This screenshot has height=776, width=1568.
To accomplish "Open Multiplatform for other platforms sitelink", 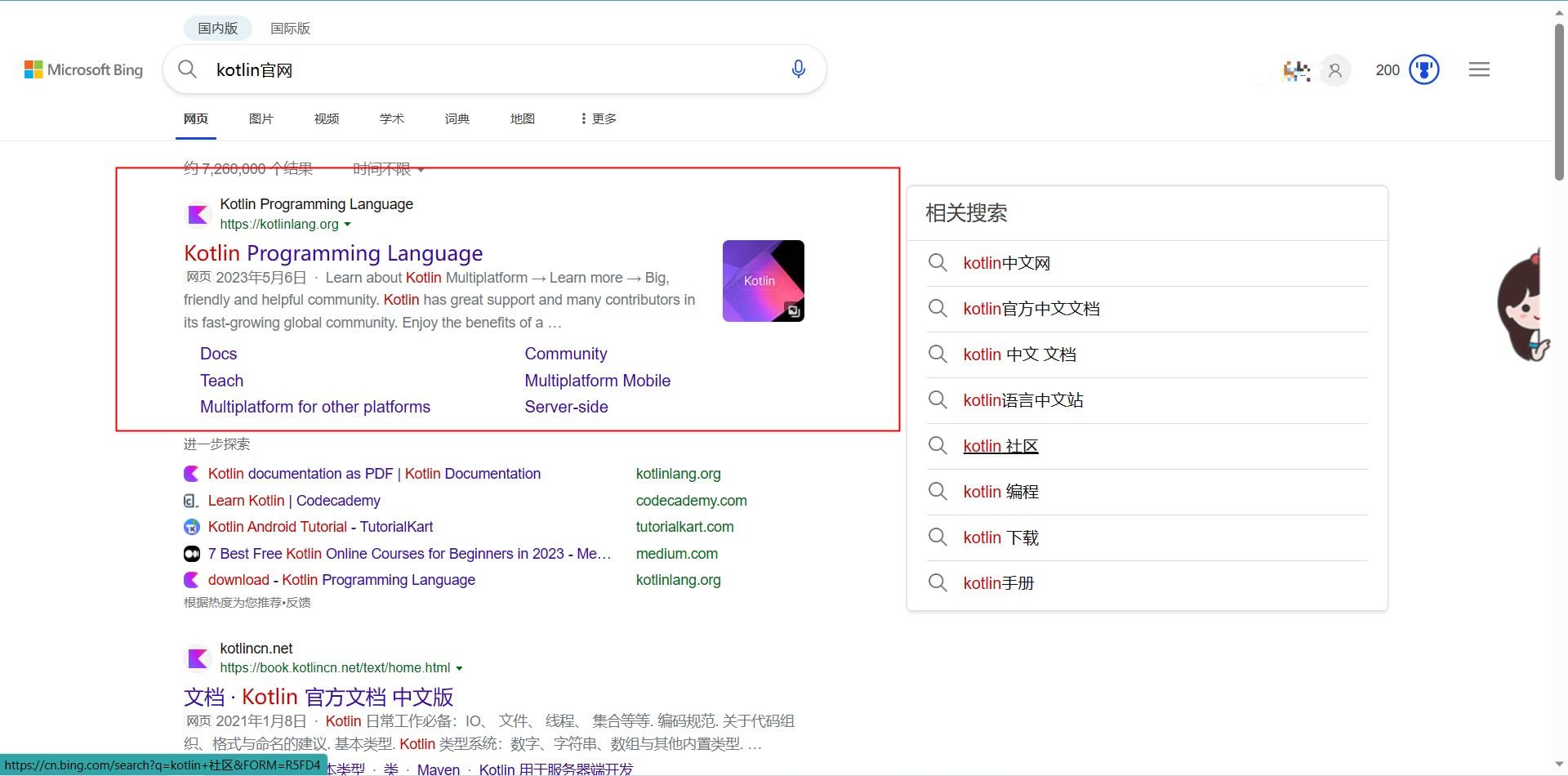I will 315,407.
